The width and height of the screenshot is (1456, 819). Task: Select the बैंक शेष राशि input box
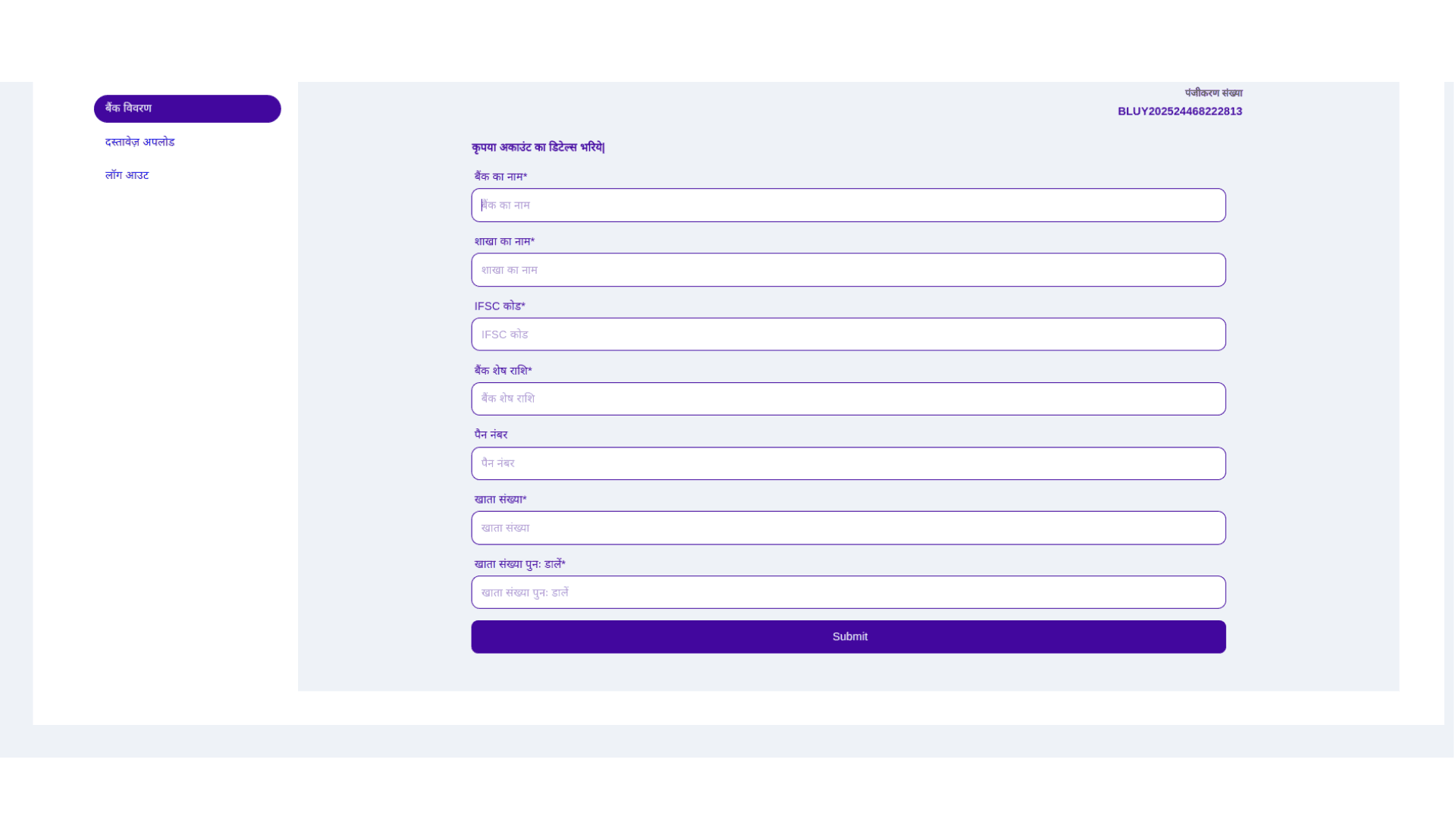pyautogui.click(x=848, y=399)
